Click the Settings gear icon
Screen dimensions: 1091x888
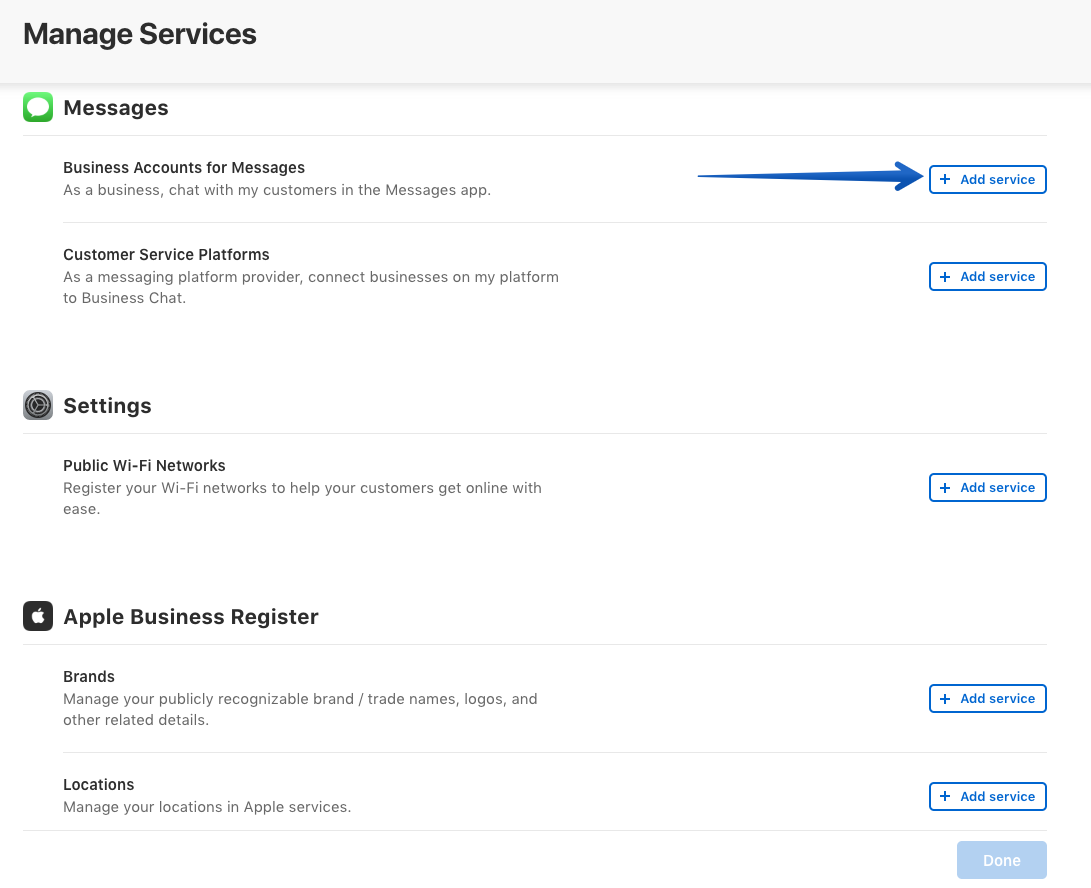click(x=38, y=405)
